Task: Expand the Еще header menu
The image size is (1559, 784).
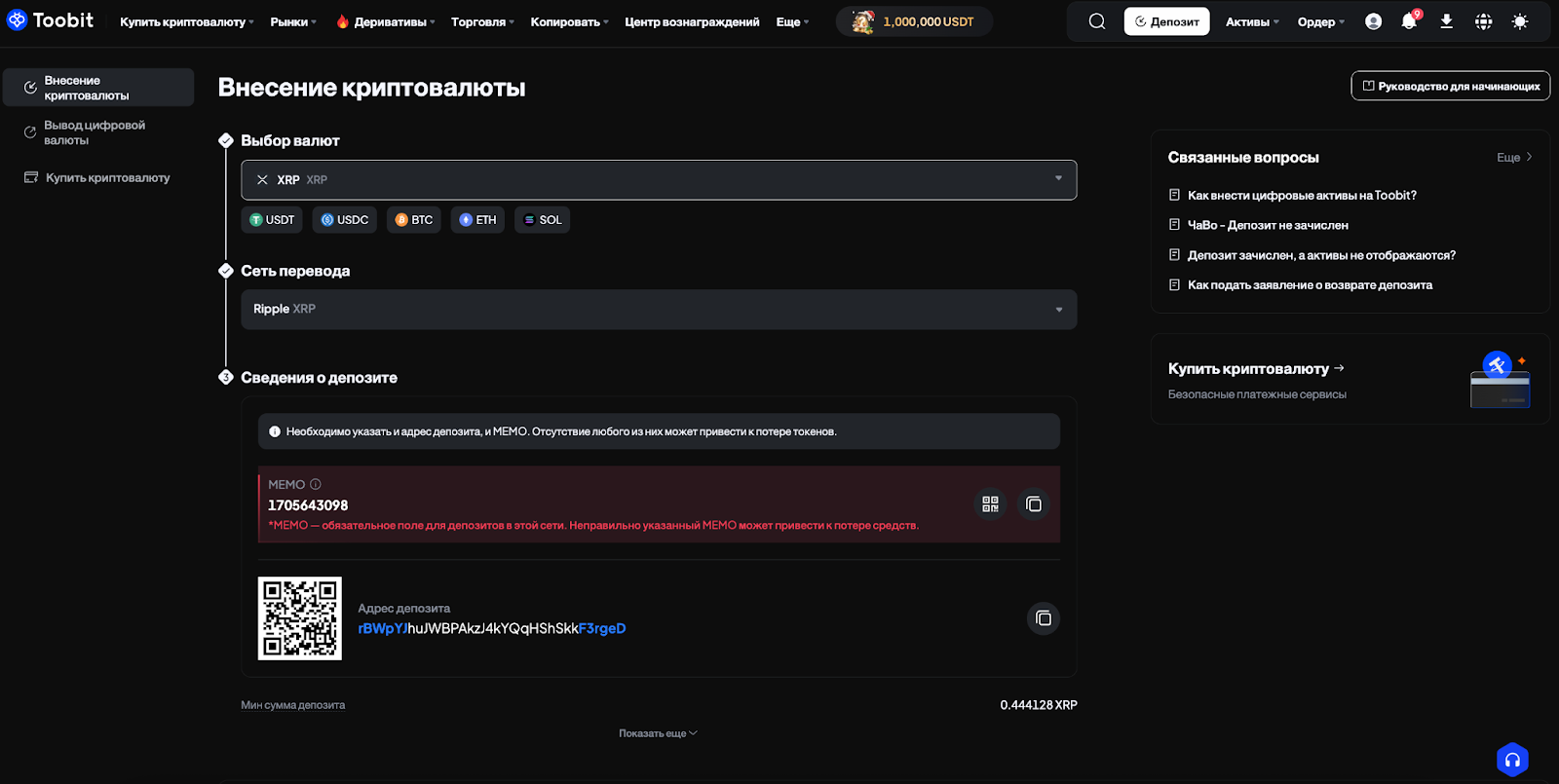Action: (792, 21)
